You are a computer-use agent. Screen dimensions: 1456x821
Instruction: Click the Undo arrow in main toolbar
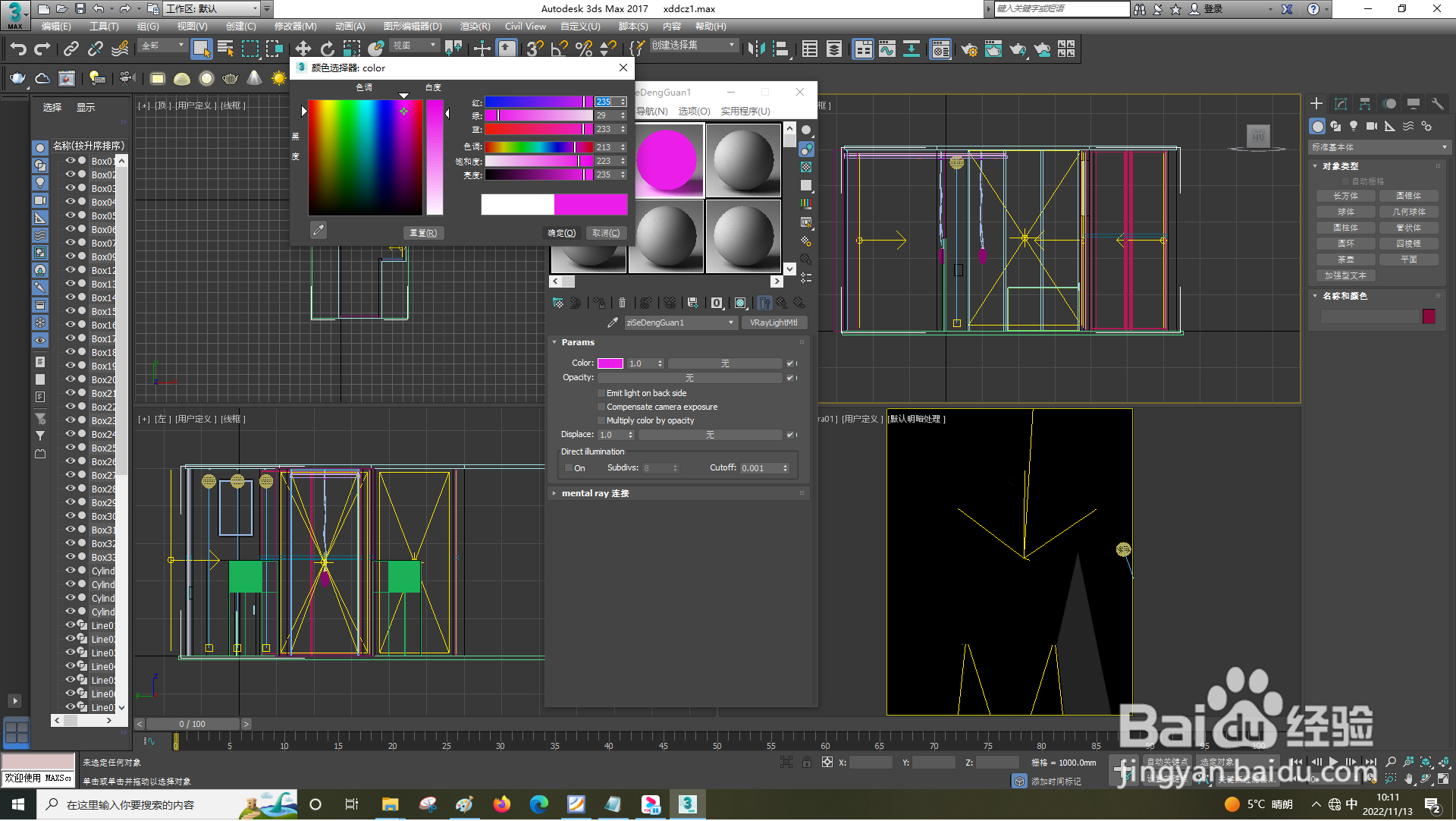(x=18, y=49)
